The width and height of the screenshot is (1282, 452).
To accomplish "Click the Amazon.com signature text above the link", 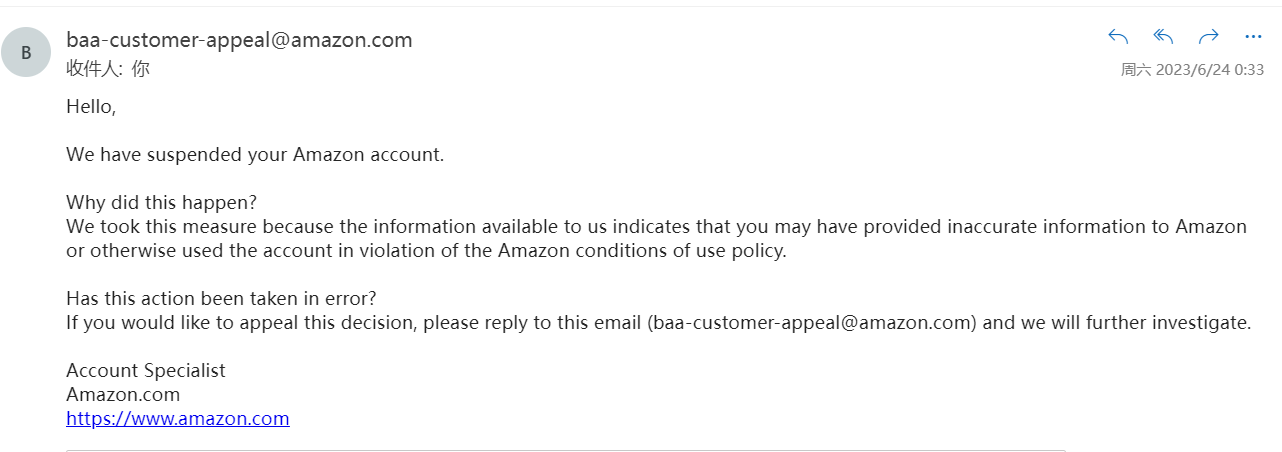I will pos(123,395).
